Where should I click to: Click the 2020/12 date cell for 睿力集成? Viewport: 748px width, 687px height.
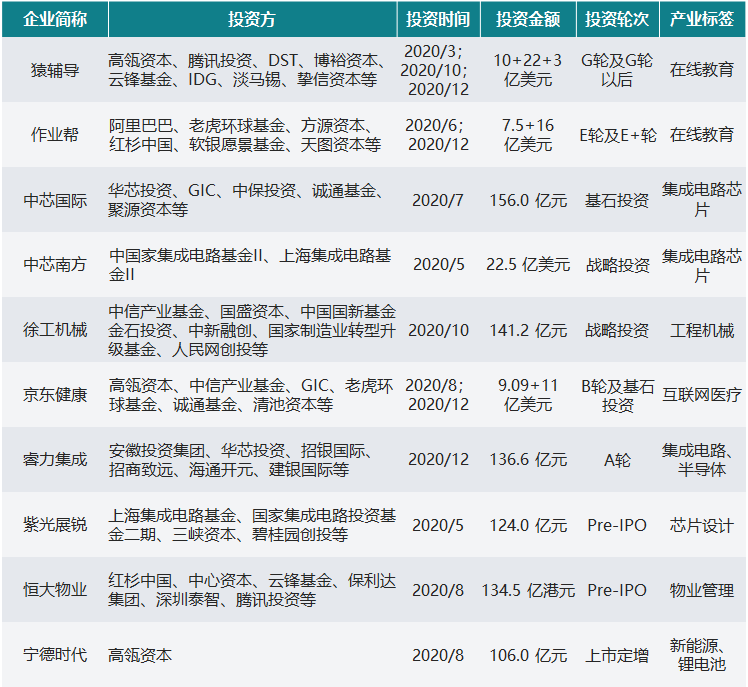click(x=438, y=460)
